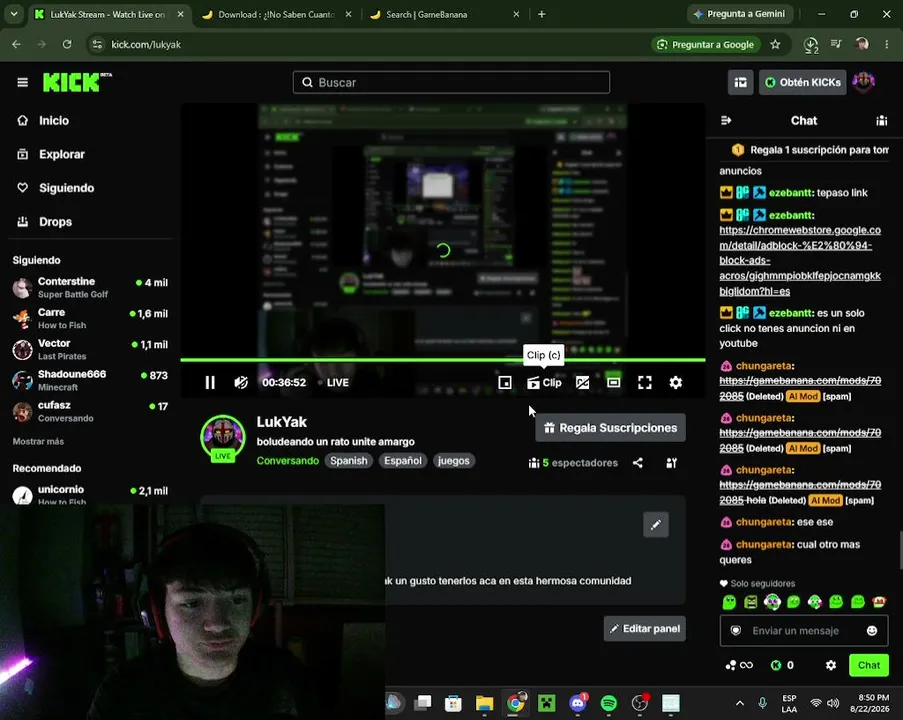Open the Kick hamburger menu

pyautogui.click(x=22, y=82)
